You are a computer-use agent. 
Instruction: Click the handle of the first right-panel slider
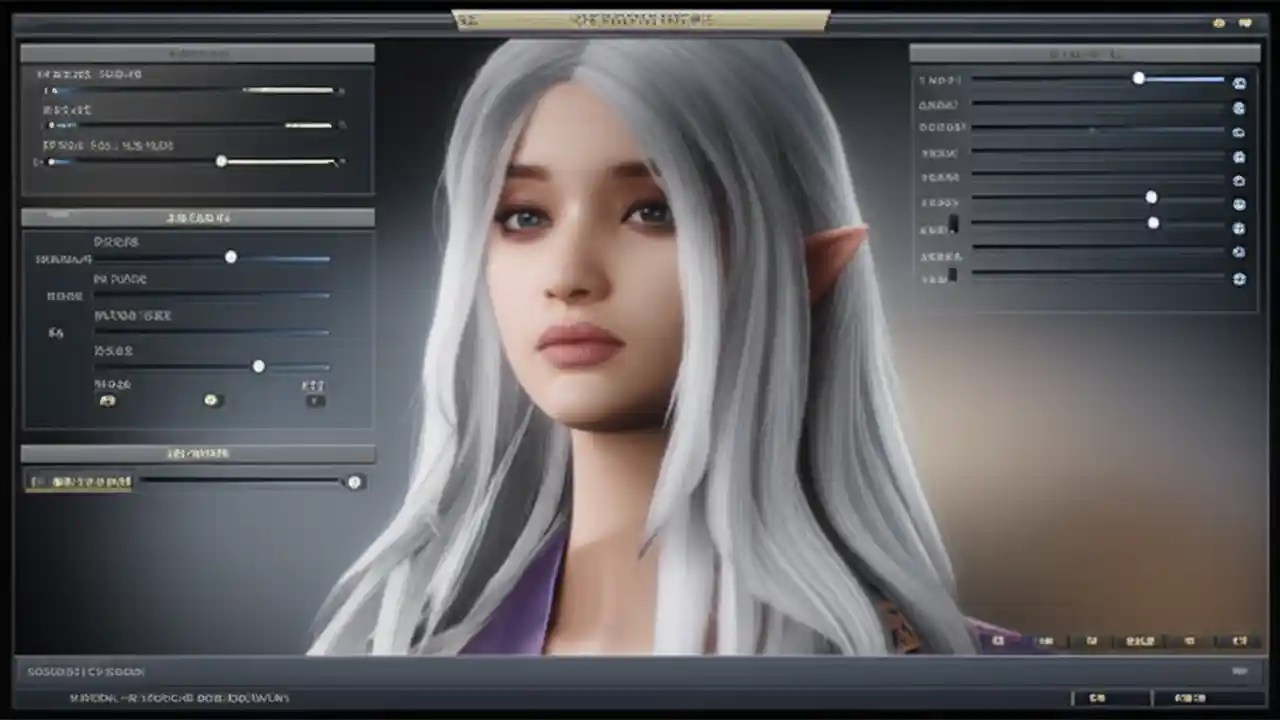[1139, 79]
